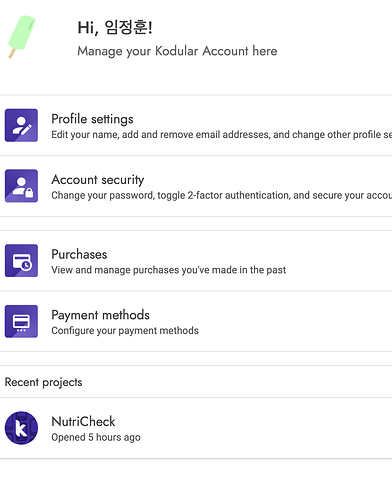The image size is (392, 500).
Task: Open Payment methods
Action: (196, 322)
